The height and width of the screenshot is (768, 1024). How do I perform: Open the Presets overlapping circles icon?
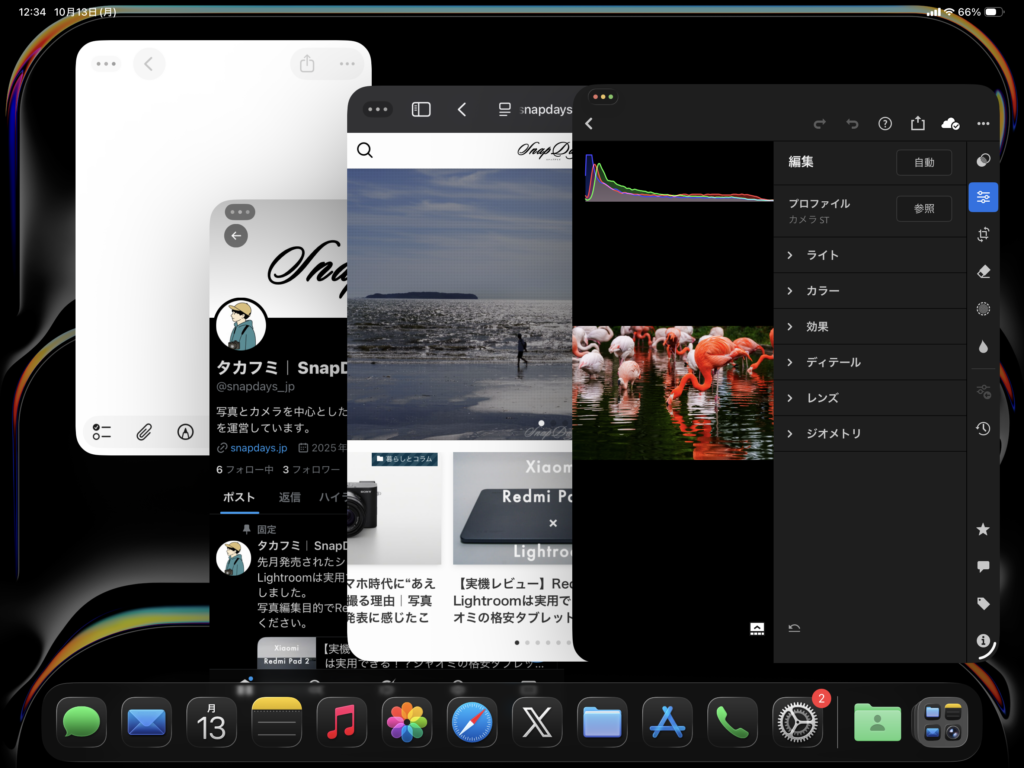(983, 160)
